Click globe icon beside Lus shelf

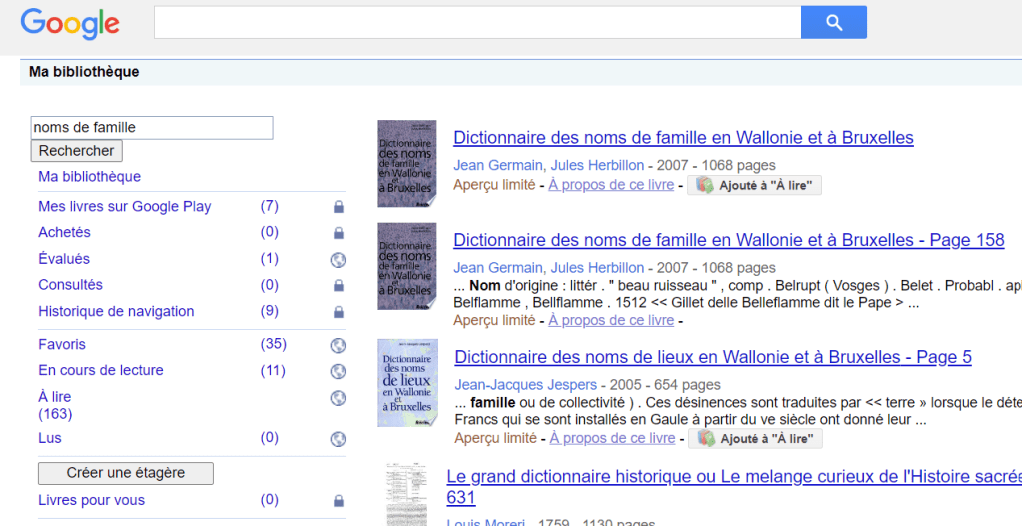pyautogui.click(x=338, y=439)
